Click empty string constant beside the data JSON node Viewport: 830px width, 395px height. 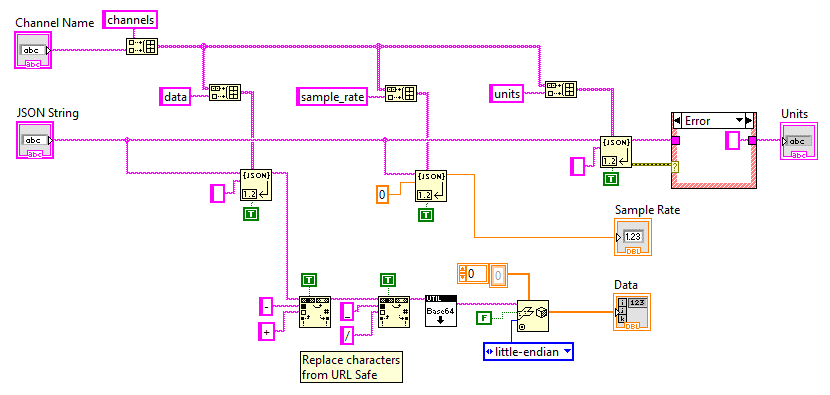[218, 193]
